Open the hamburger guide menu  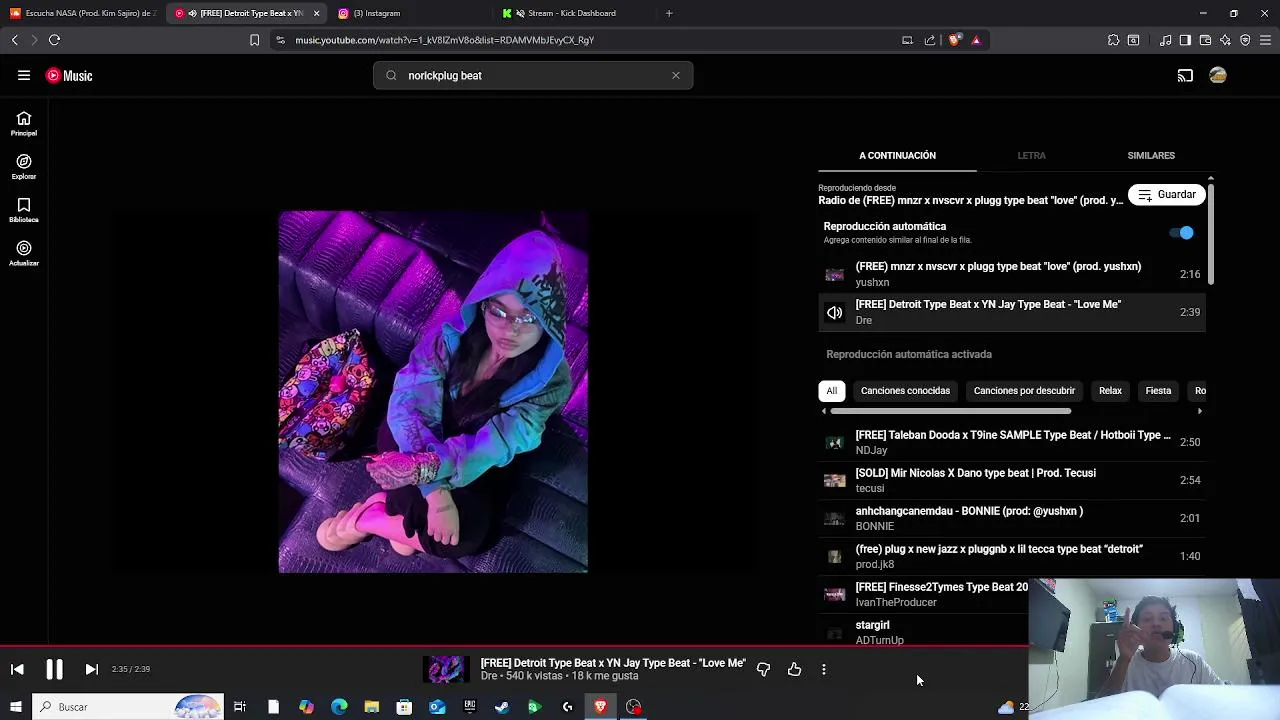[24, 75]
